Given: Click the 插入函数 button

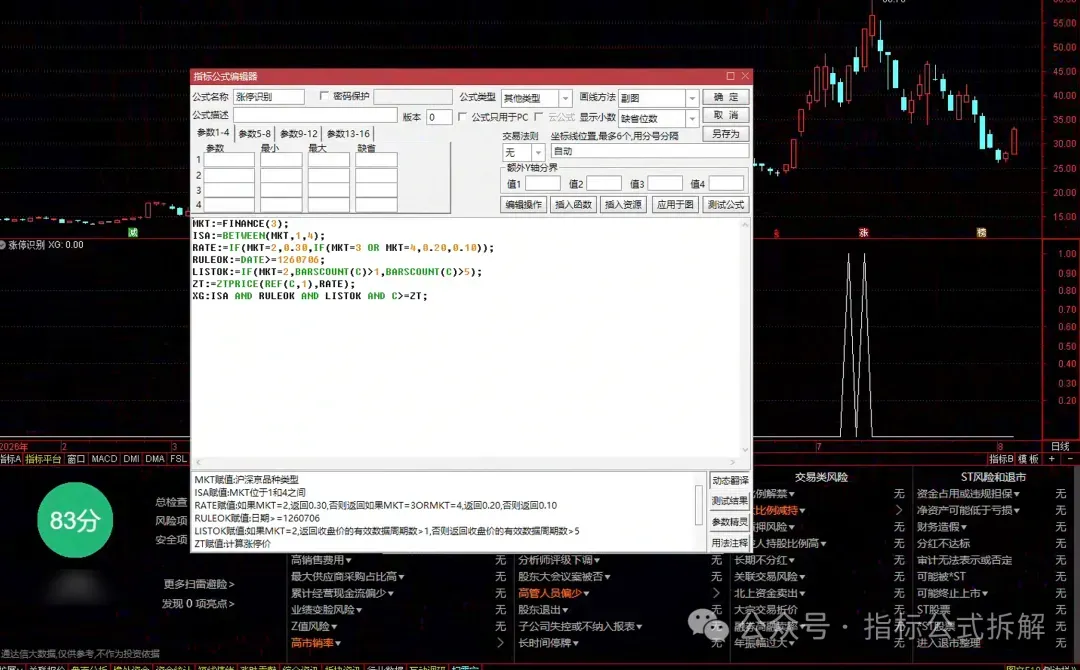Looking at the screenshot, I should [573, 205].
